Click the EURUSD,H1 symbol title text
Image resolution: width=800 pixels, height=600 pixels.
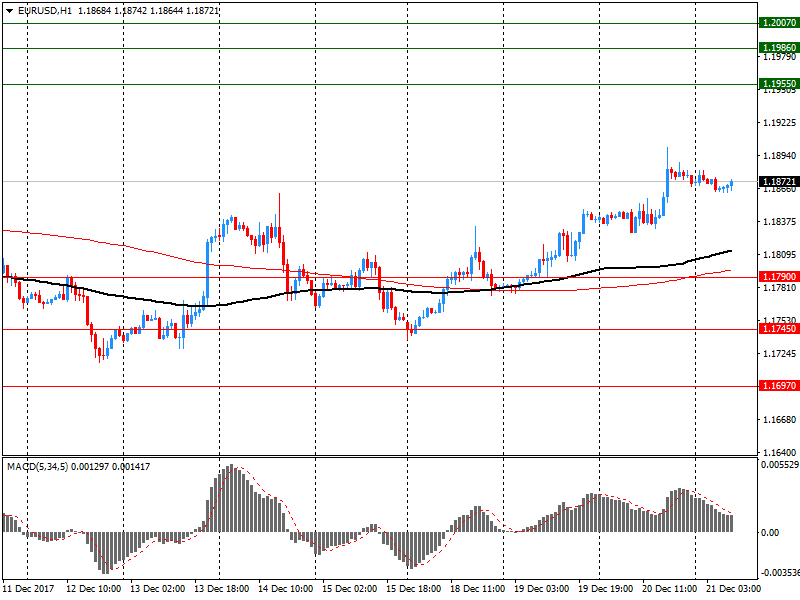[45, 11]
